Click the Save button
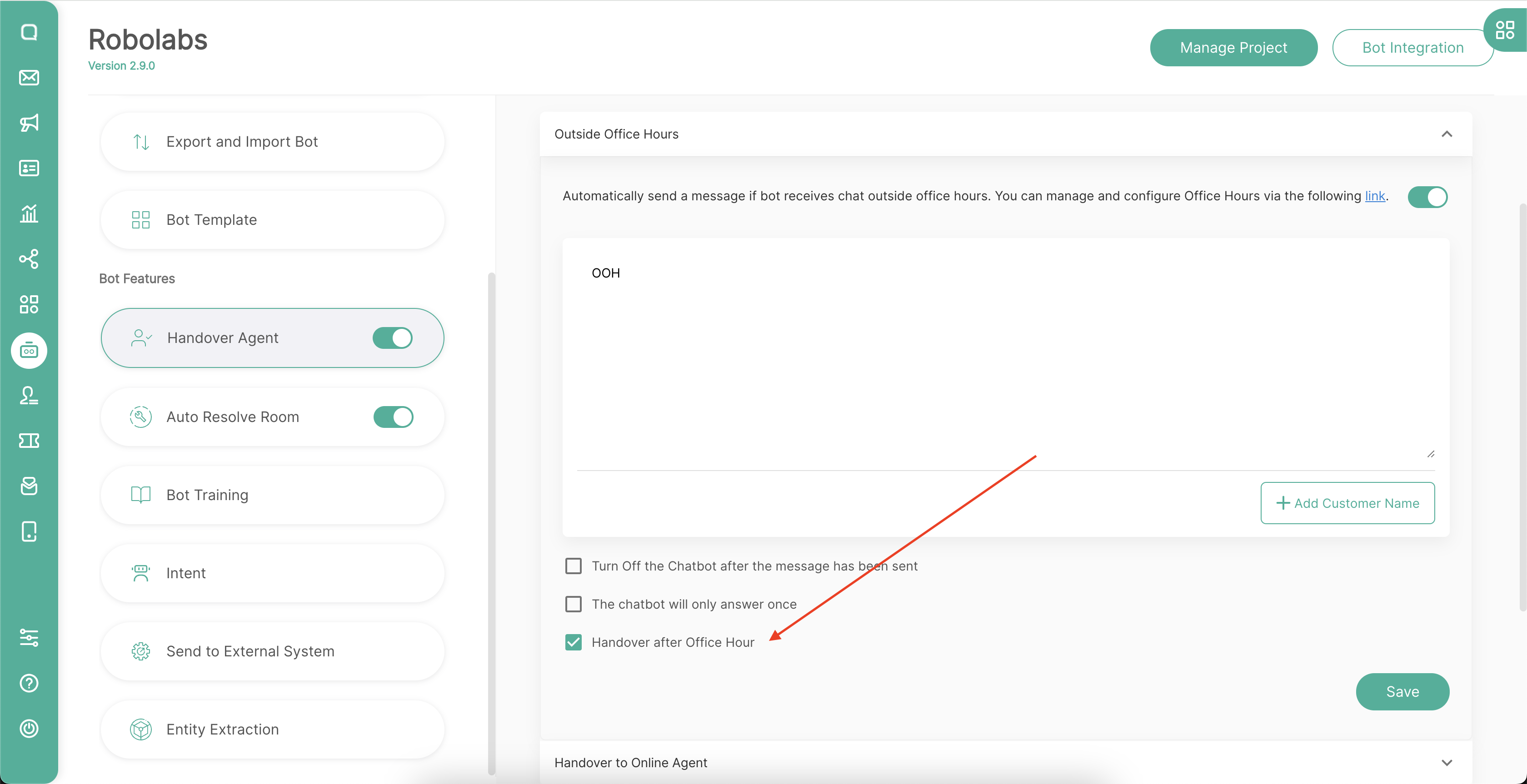Screen dimensions: 1527x784 (x=1402, y=691)
